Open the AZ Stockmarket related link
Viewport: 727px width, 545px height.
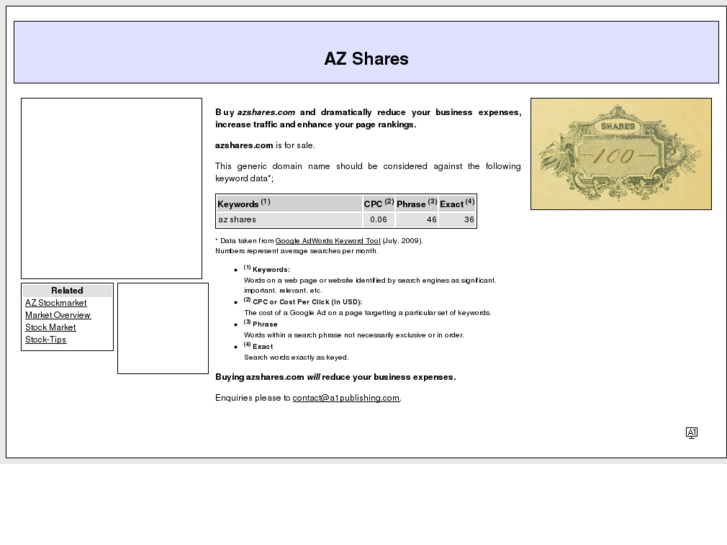(x=56, y=303)
